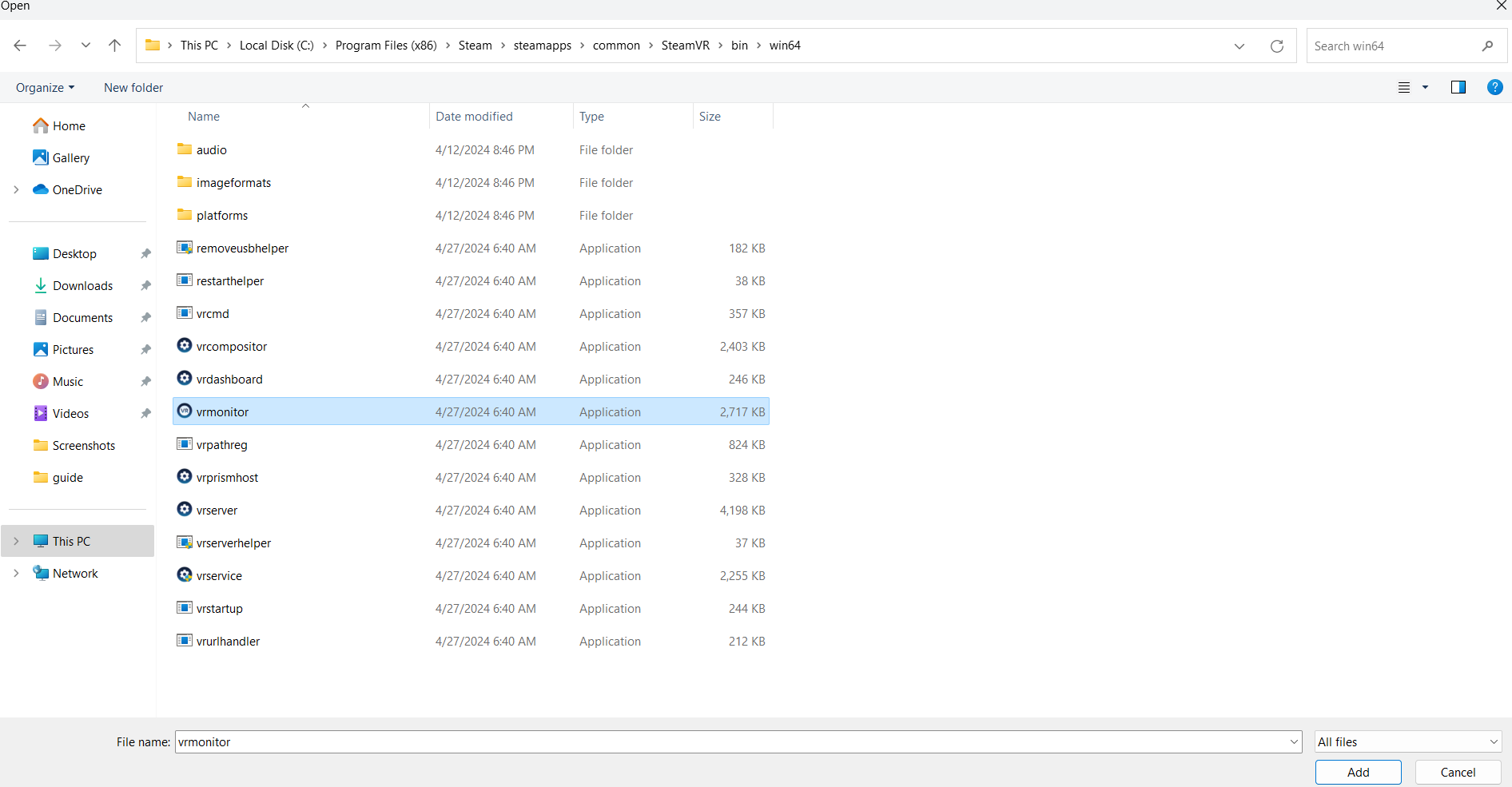The width and height of the screenshot is (1512, 787).
Task: Click the pin icon beside Documents
Action: coord(145,318)
